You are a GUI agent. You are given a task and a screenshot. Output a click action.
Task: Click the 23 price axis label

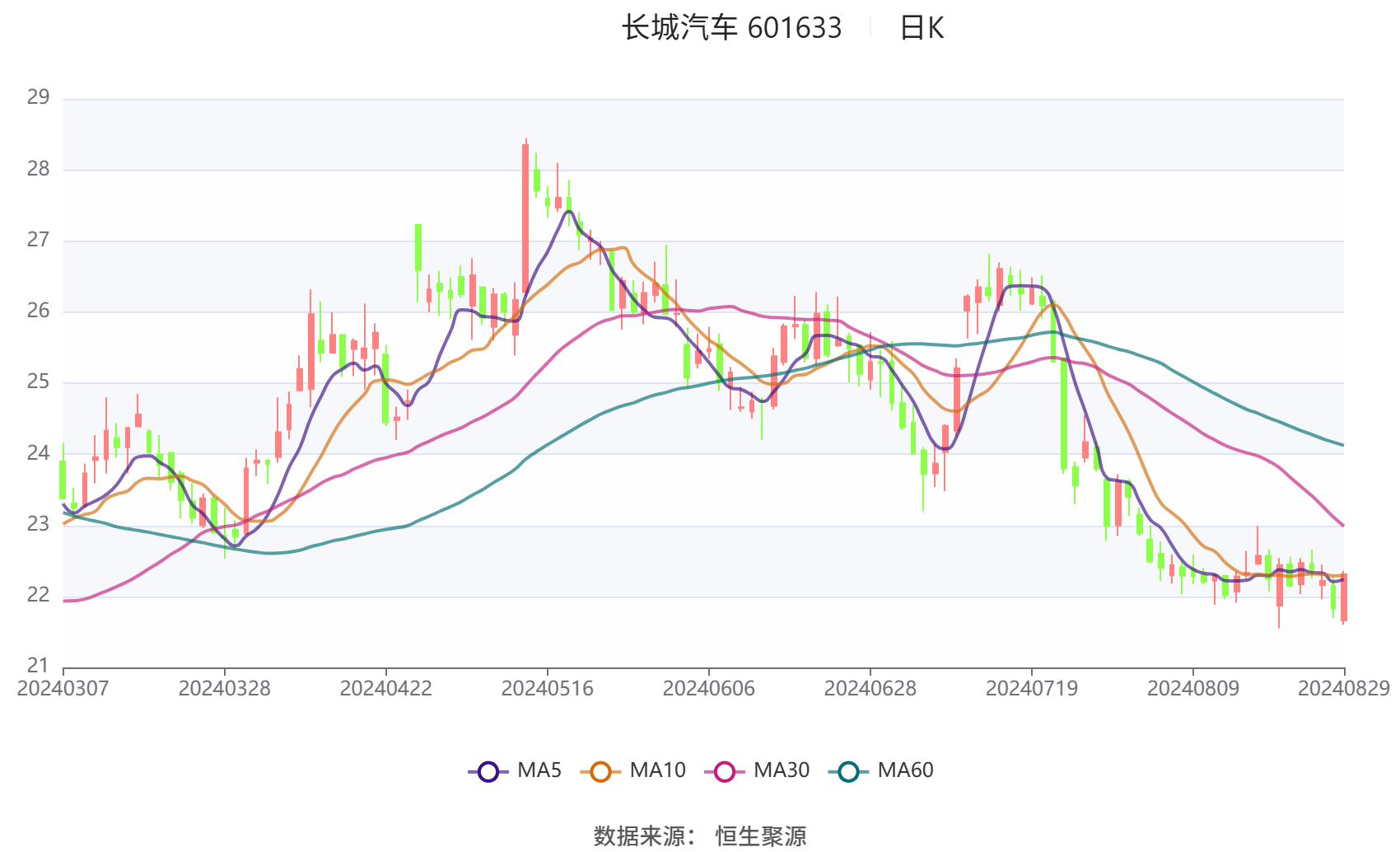(38, 523)
